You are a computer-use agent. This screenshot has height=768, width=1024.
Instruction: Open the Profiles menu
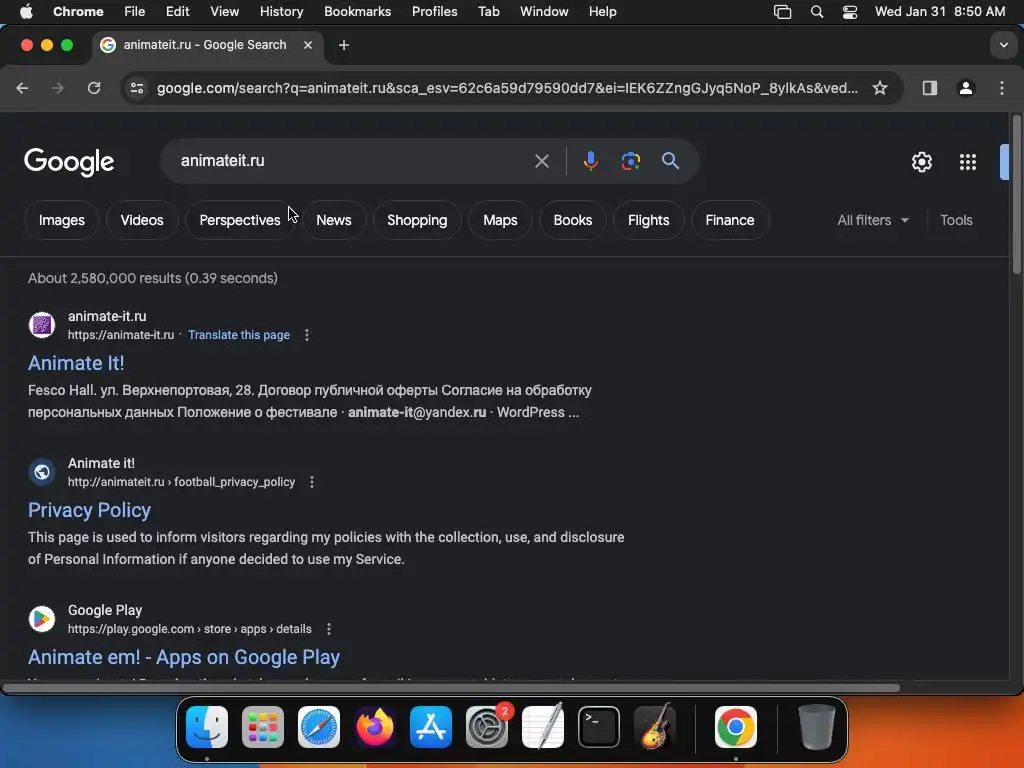click(434, 12)
